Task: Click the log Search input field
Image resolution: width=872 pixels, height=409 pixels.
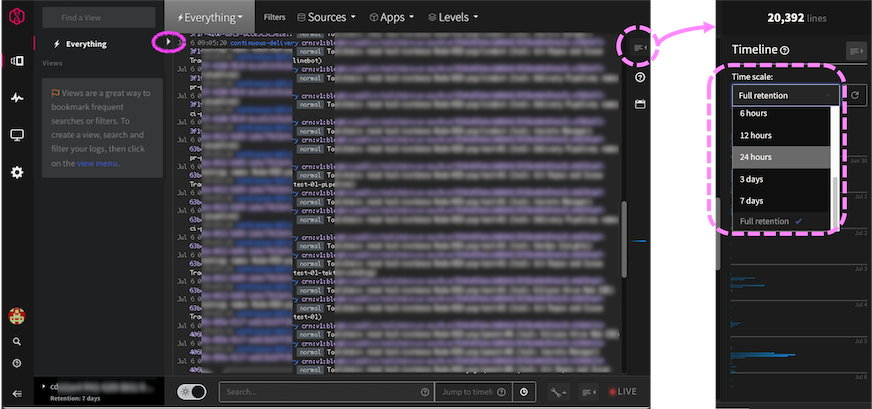Action: coord(326,392)
